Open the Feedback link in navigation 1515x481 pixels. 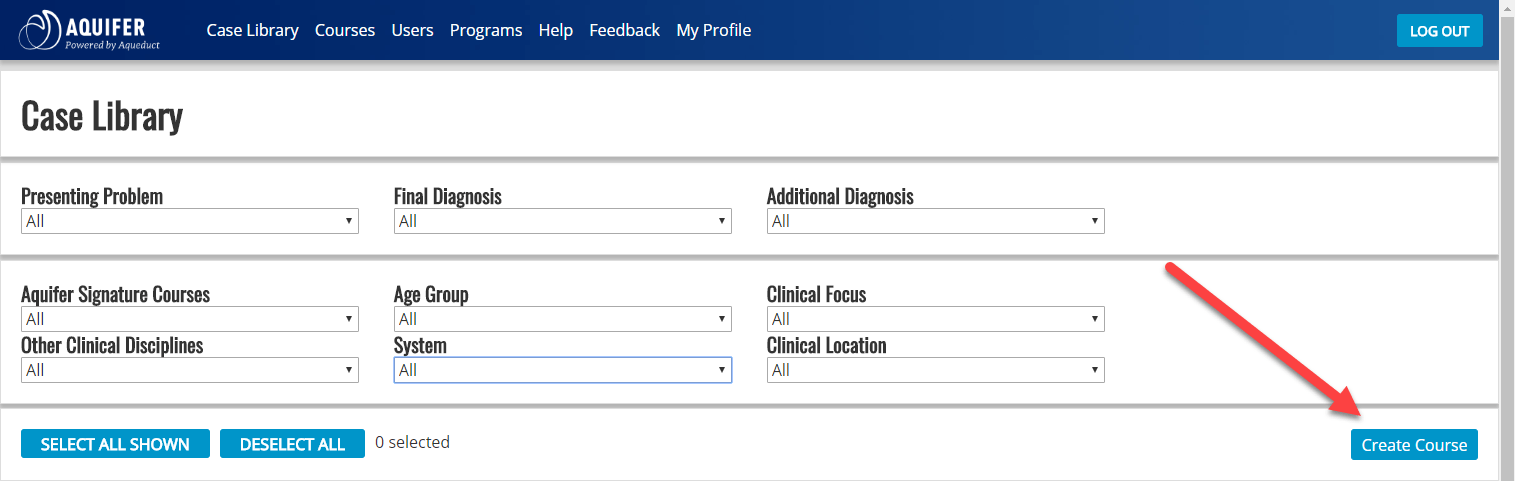(x=624, y=30)
